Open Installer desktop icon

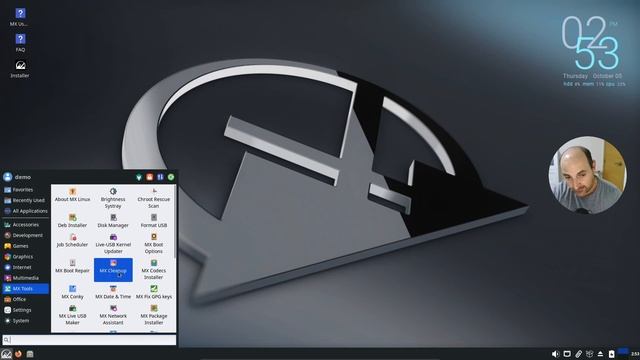(x=20, y=69)
